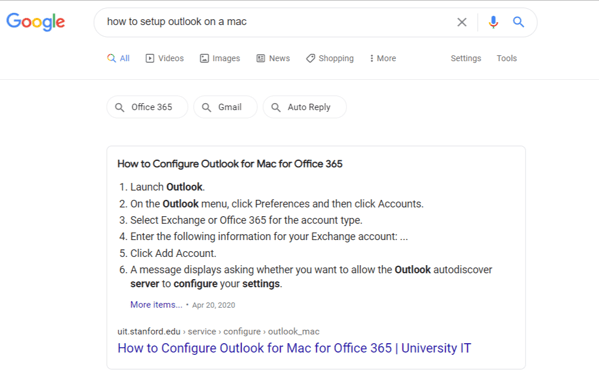This screenshot has width=599, height=370.
Task: Start voice search with microphone icon
Action: (493, 22)
